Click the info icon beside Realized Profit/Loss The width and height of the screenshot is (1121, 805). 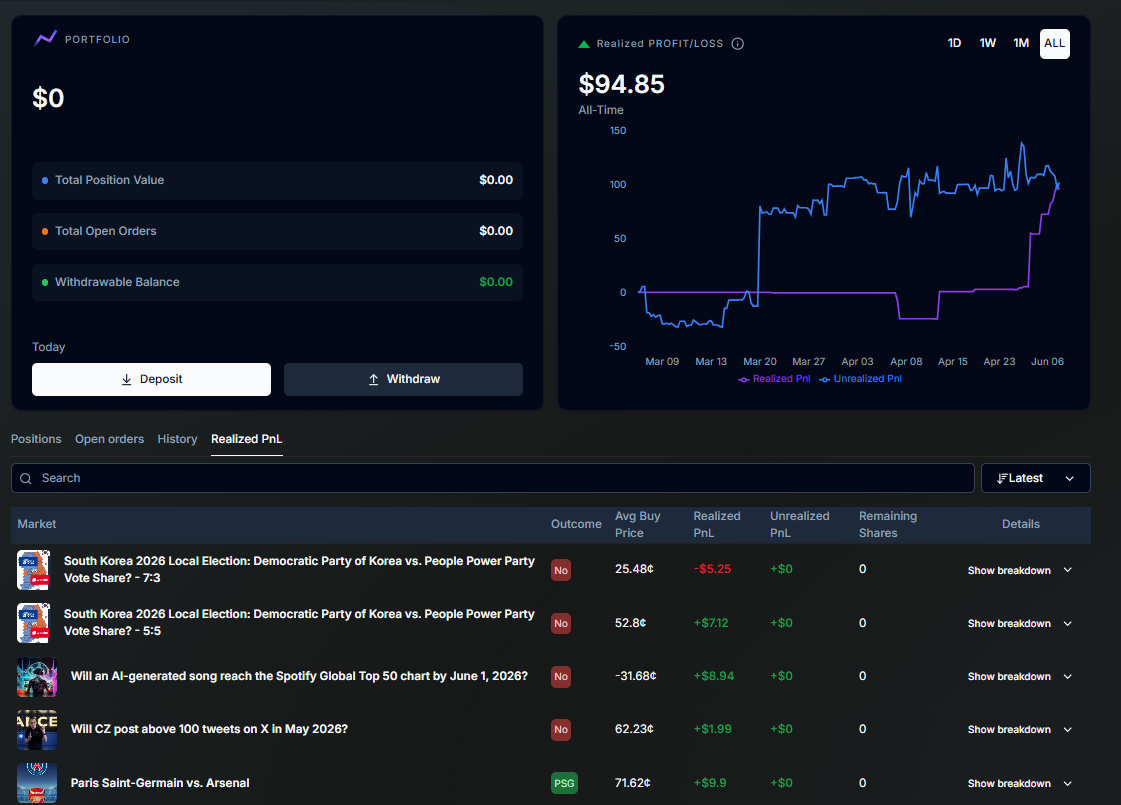pos(738,44)
